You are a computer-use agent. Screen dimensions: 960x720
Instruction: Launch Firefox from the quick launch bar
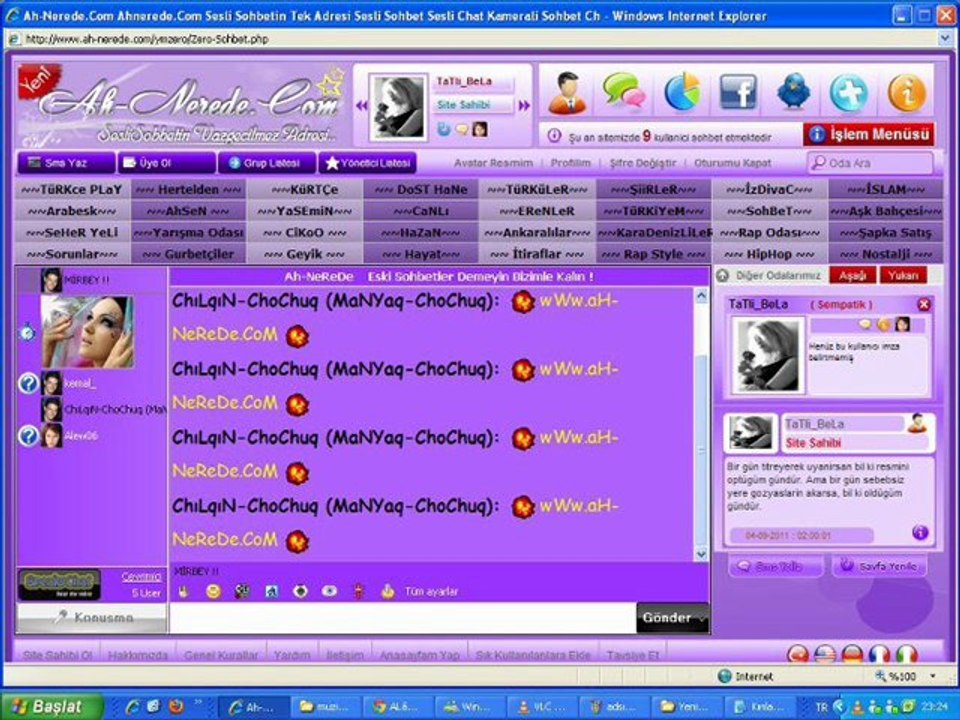pos(176,707)
